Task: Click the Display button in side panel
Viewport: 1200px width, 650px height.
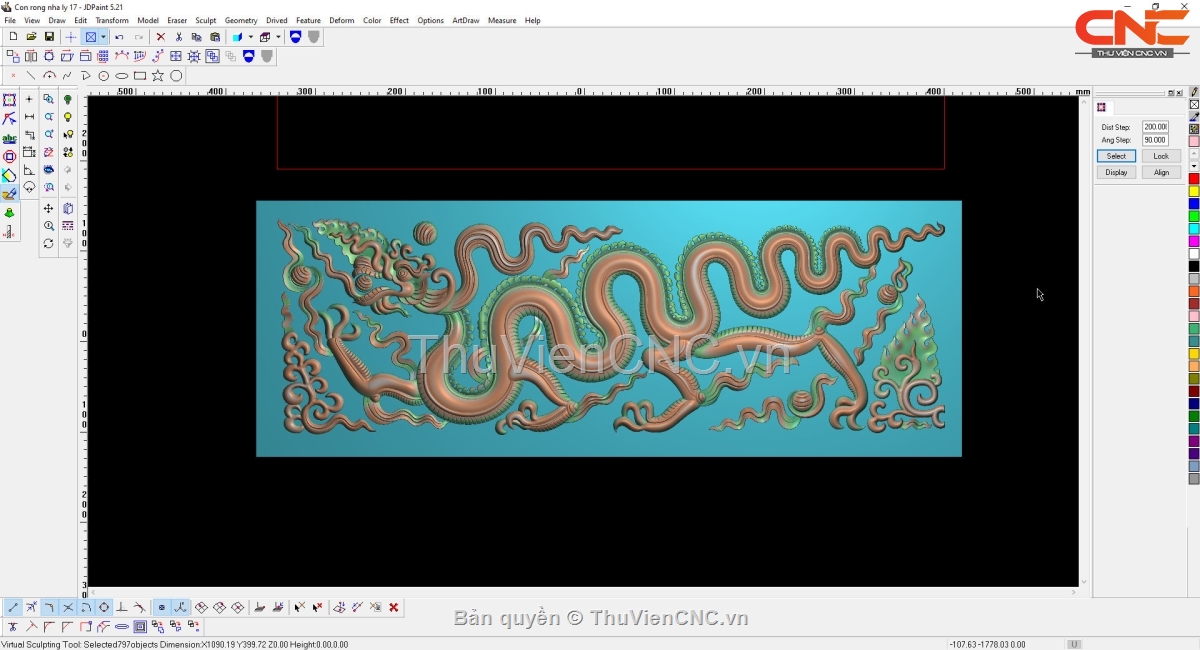Action: tap(1116, 172)
